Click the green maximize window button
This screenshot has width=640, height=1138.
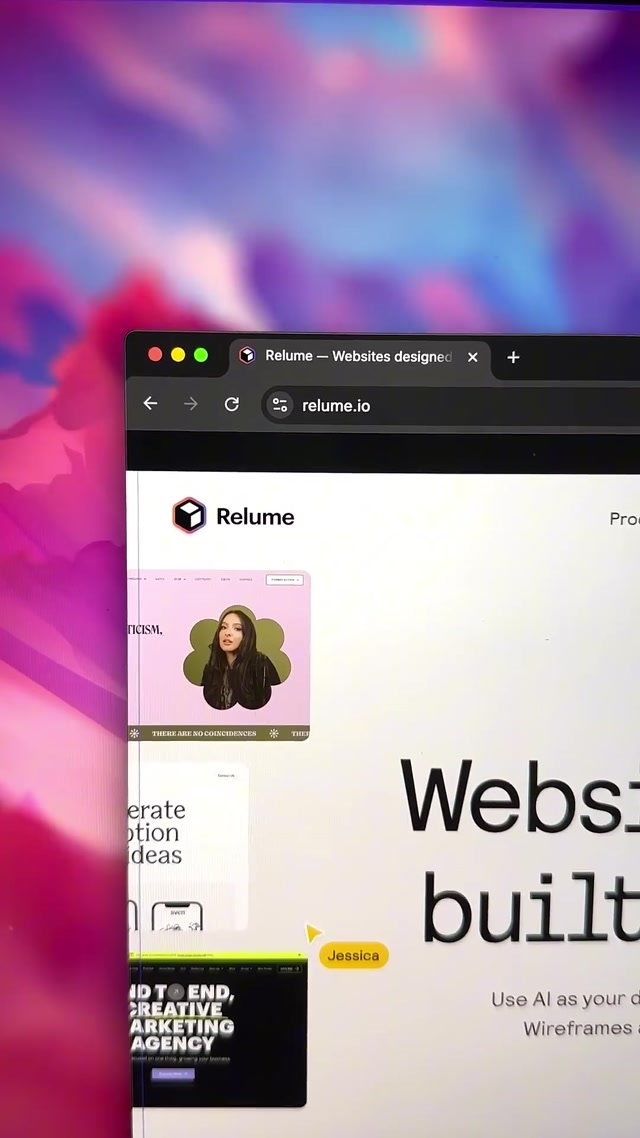(x=201, y=355)
